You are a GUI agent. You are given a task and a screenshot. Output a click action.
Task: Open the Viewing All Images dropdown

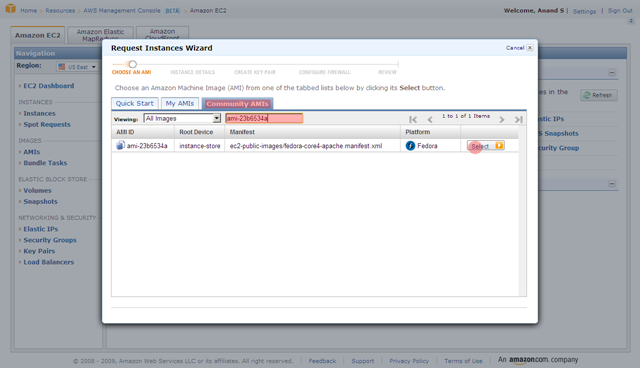tap(182, 118)
